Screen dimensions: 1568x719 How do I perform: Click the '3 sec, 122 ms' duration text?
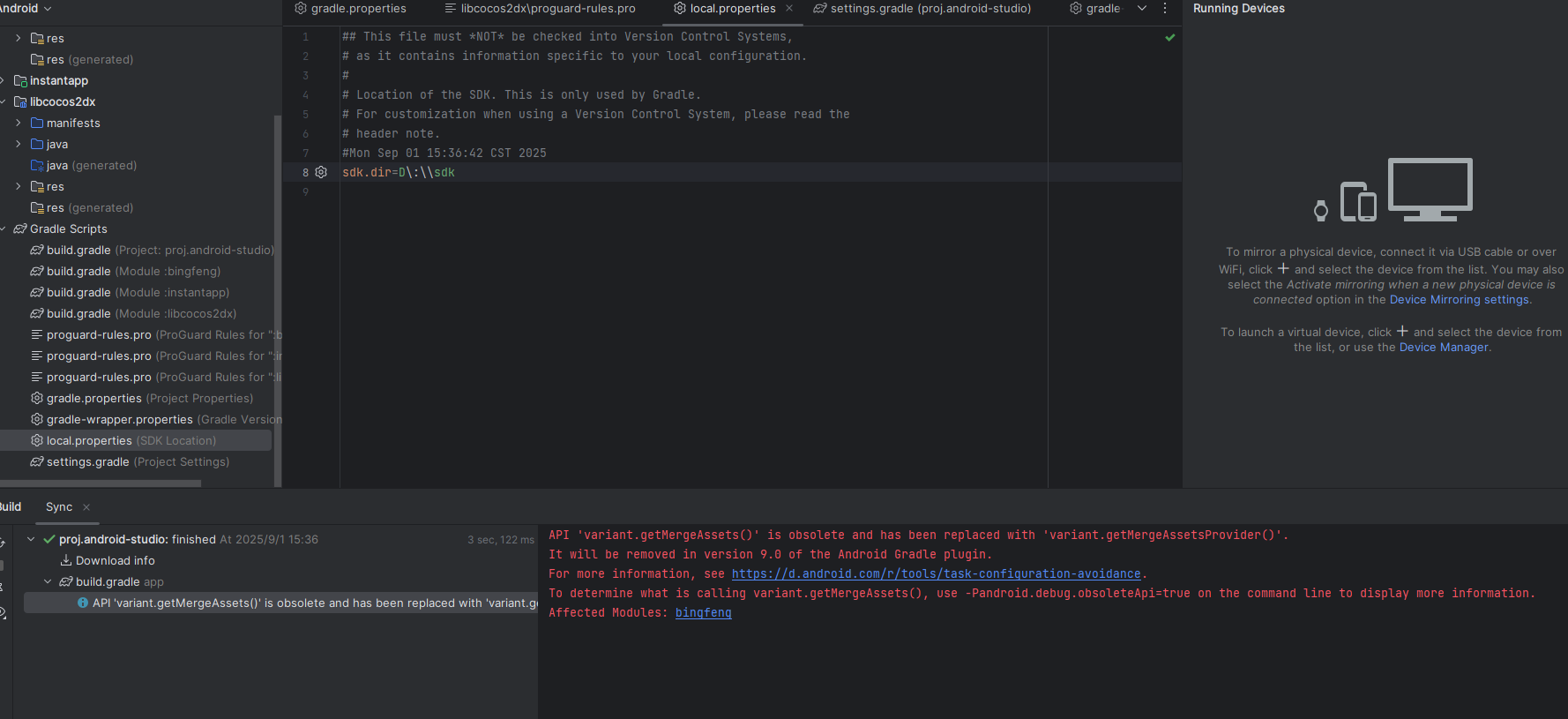[501, 540]
